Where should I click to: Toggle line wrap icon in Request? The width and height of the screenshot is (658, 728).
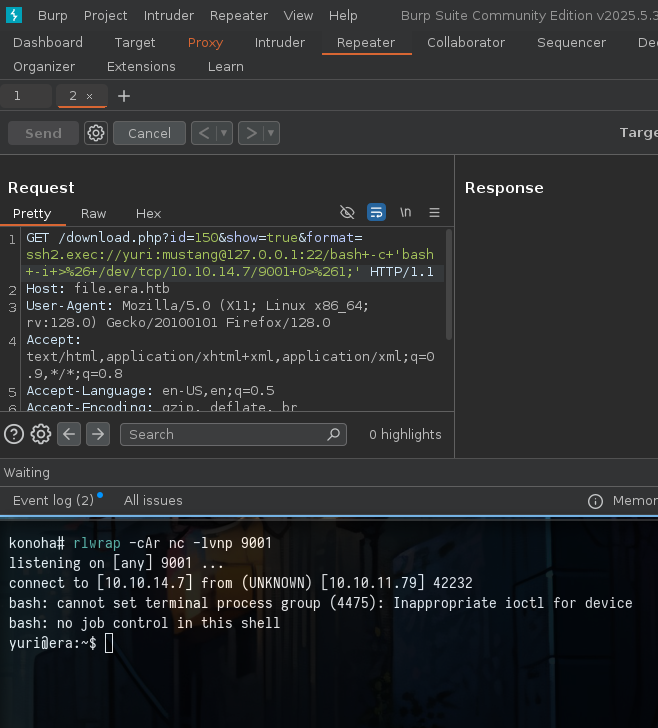(376, 213)
